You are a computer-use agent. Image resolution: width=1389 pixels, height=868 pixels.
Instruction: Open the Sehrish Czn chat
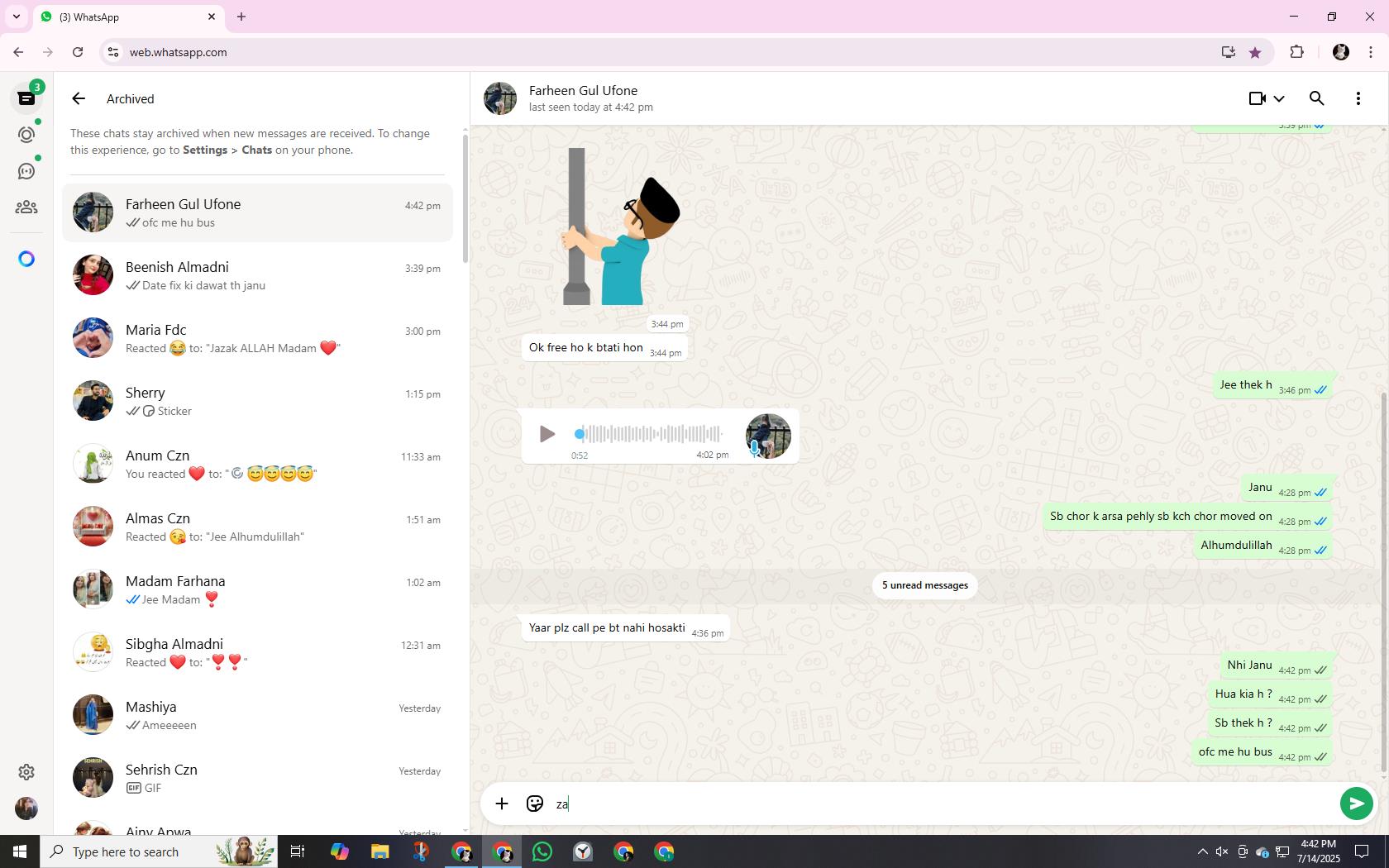point(258,778)
